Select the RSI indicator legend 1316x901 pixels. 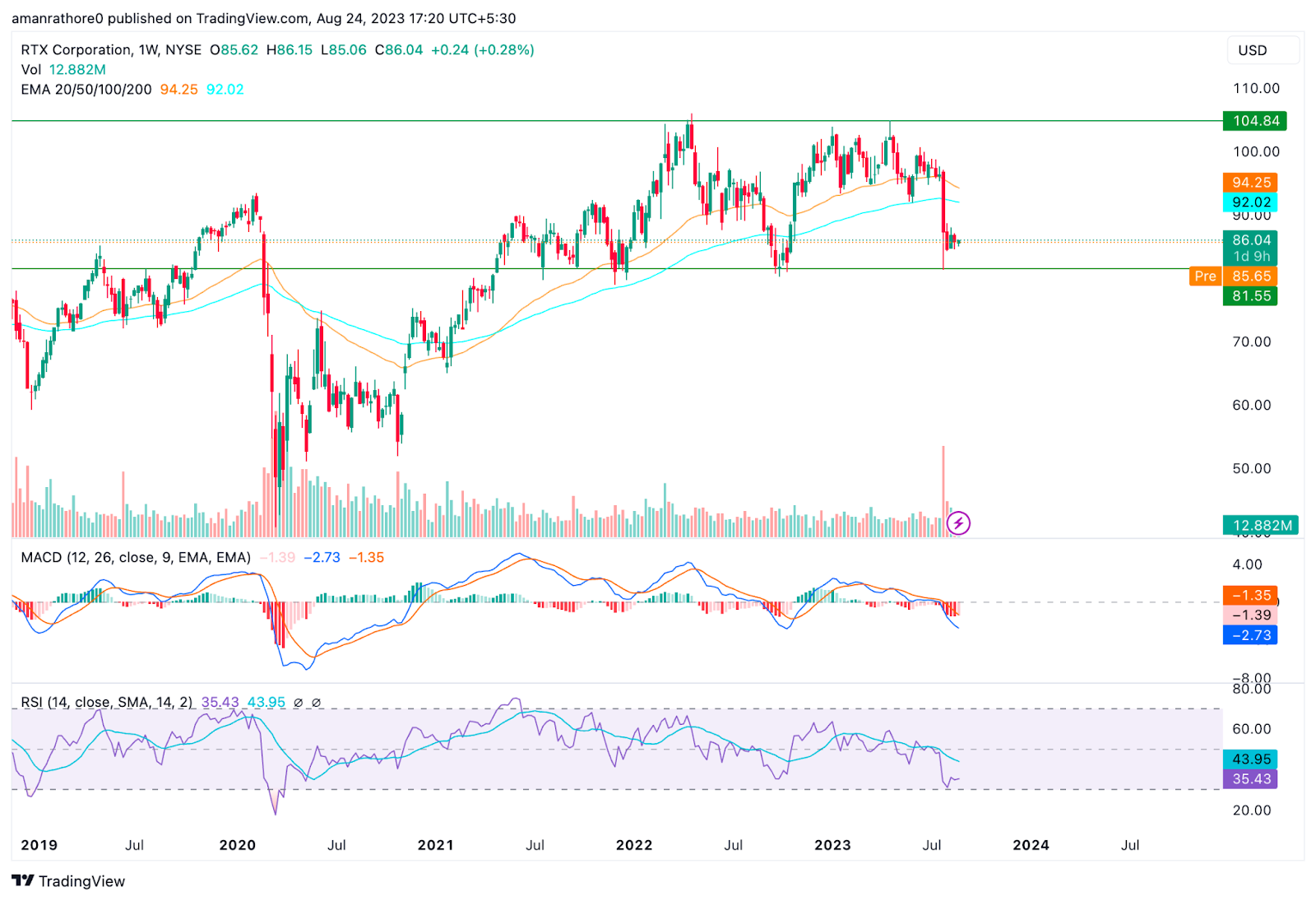[107, 703]
